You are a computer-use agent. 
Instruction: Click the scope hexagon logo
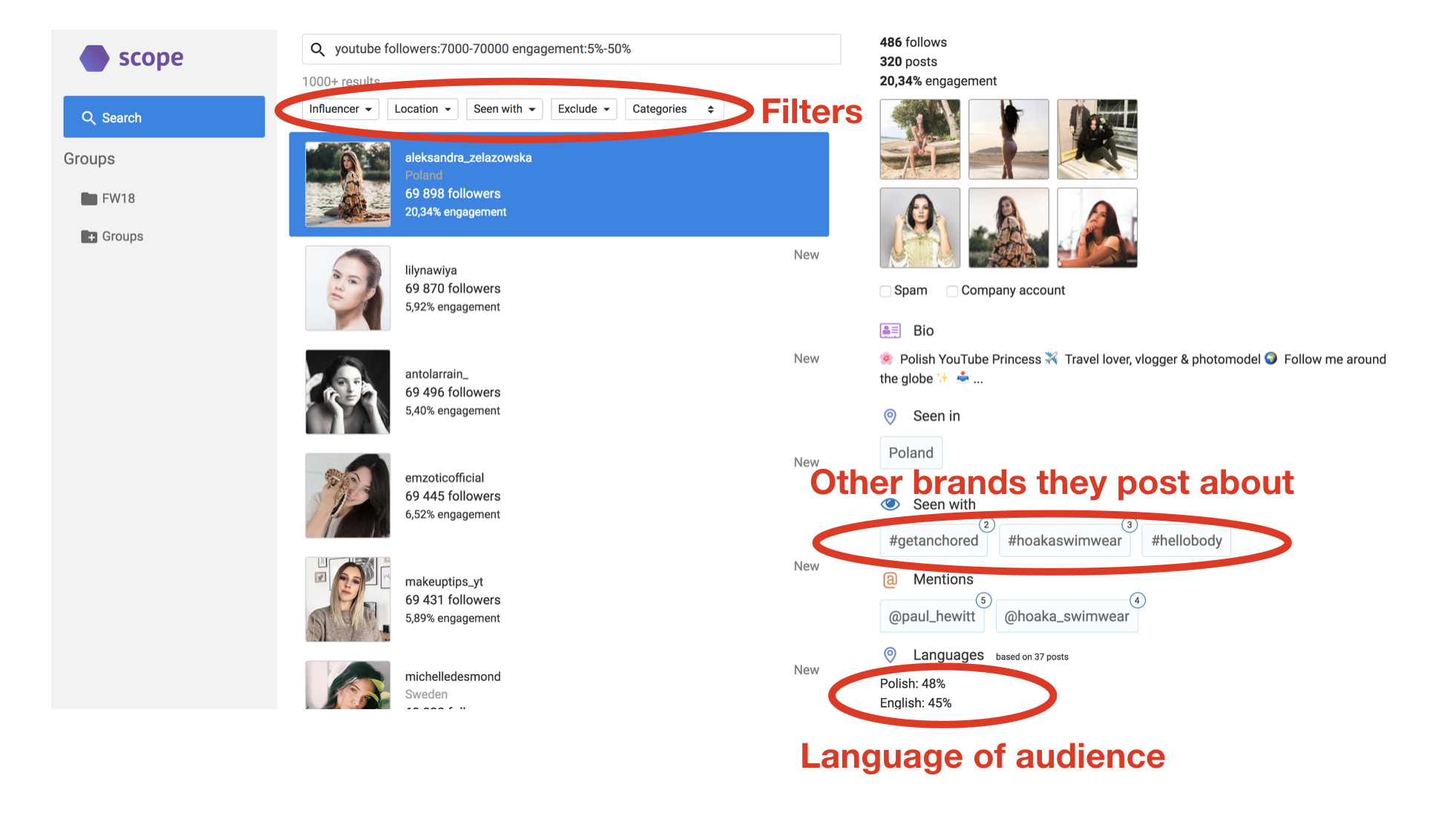94,58
